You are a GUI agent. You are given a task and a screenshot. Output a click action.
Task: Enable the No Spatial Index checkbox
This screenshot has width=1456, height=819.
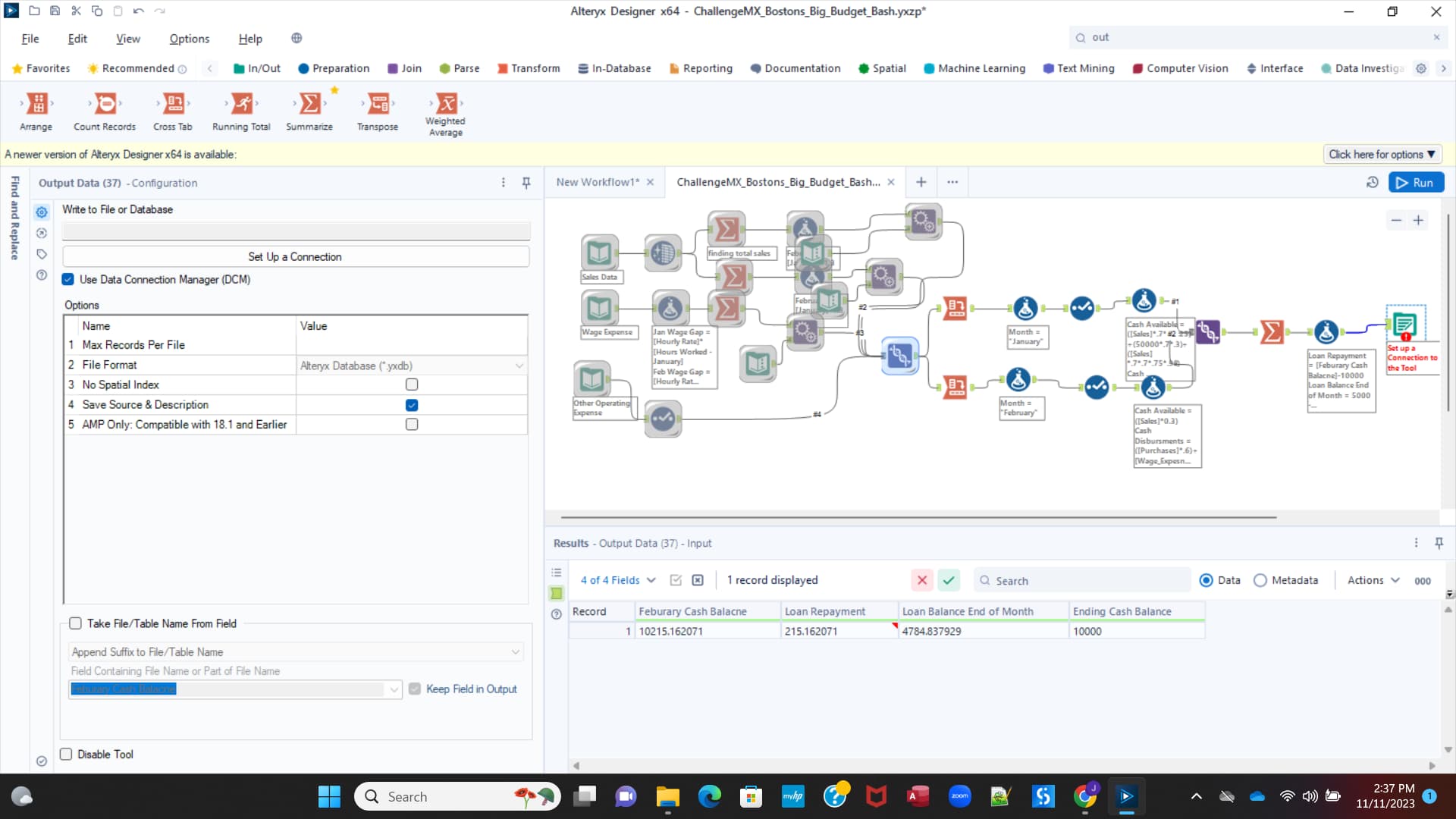411,384
